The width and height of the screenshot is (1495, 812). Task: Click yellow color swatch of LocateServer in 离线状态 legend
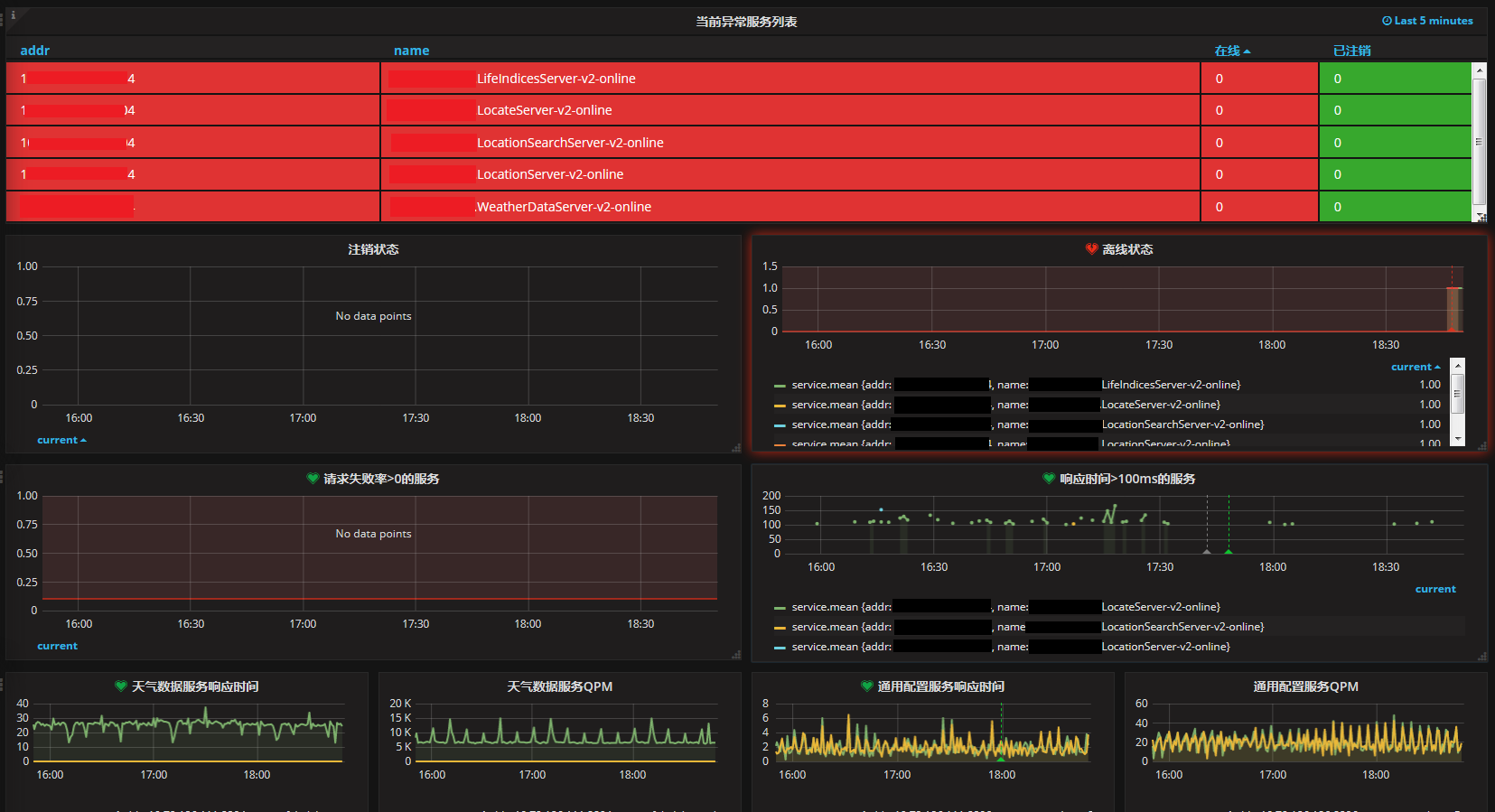tap(780, 406)
